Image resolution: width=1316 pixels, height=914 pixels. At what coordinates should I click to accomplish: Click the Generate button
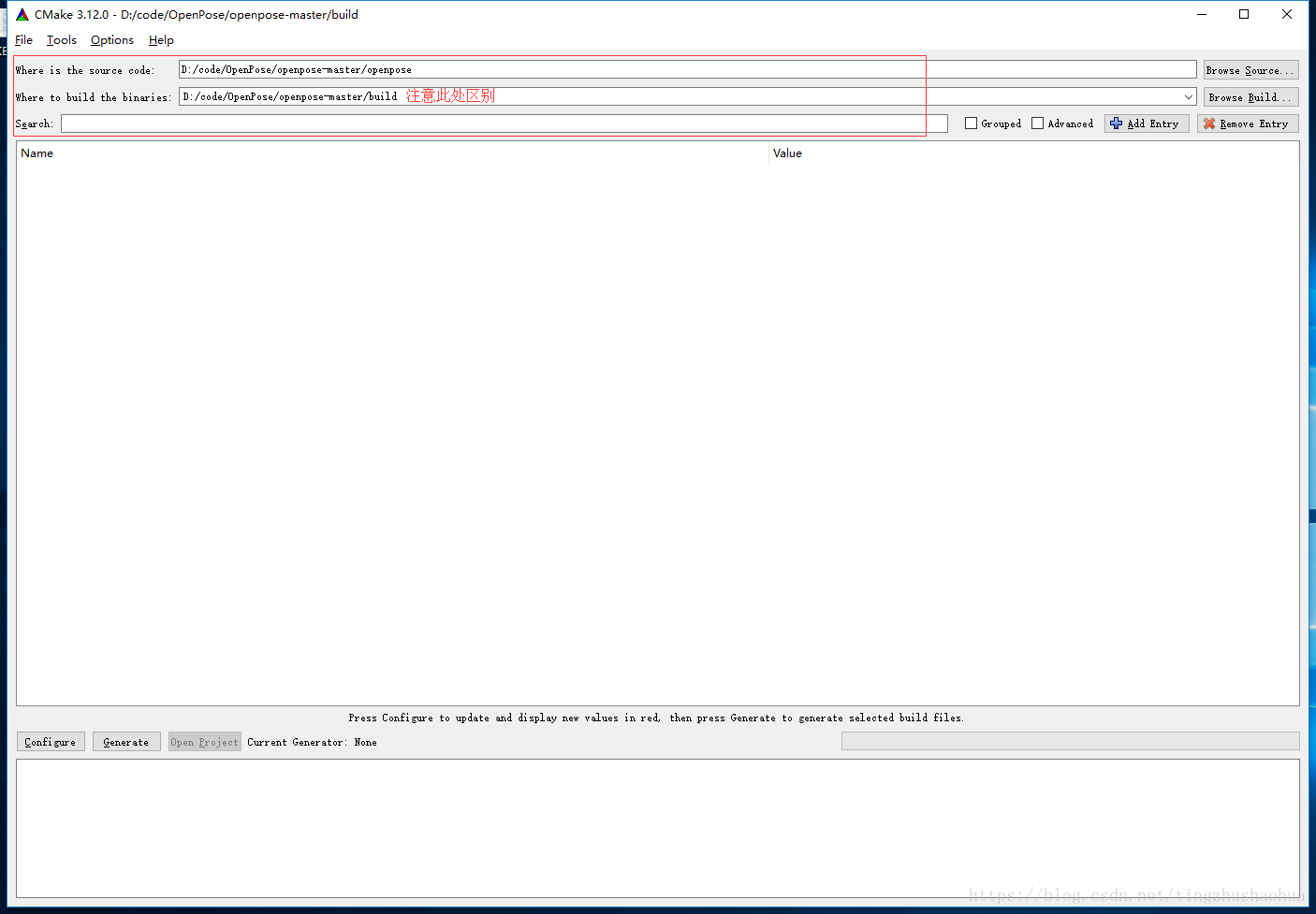[126, 742]
